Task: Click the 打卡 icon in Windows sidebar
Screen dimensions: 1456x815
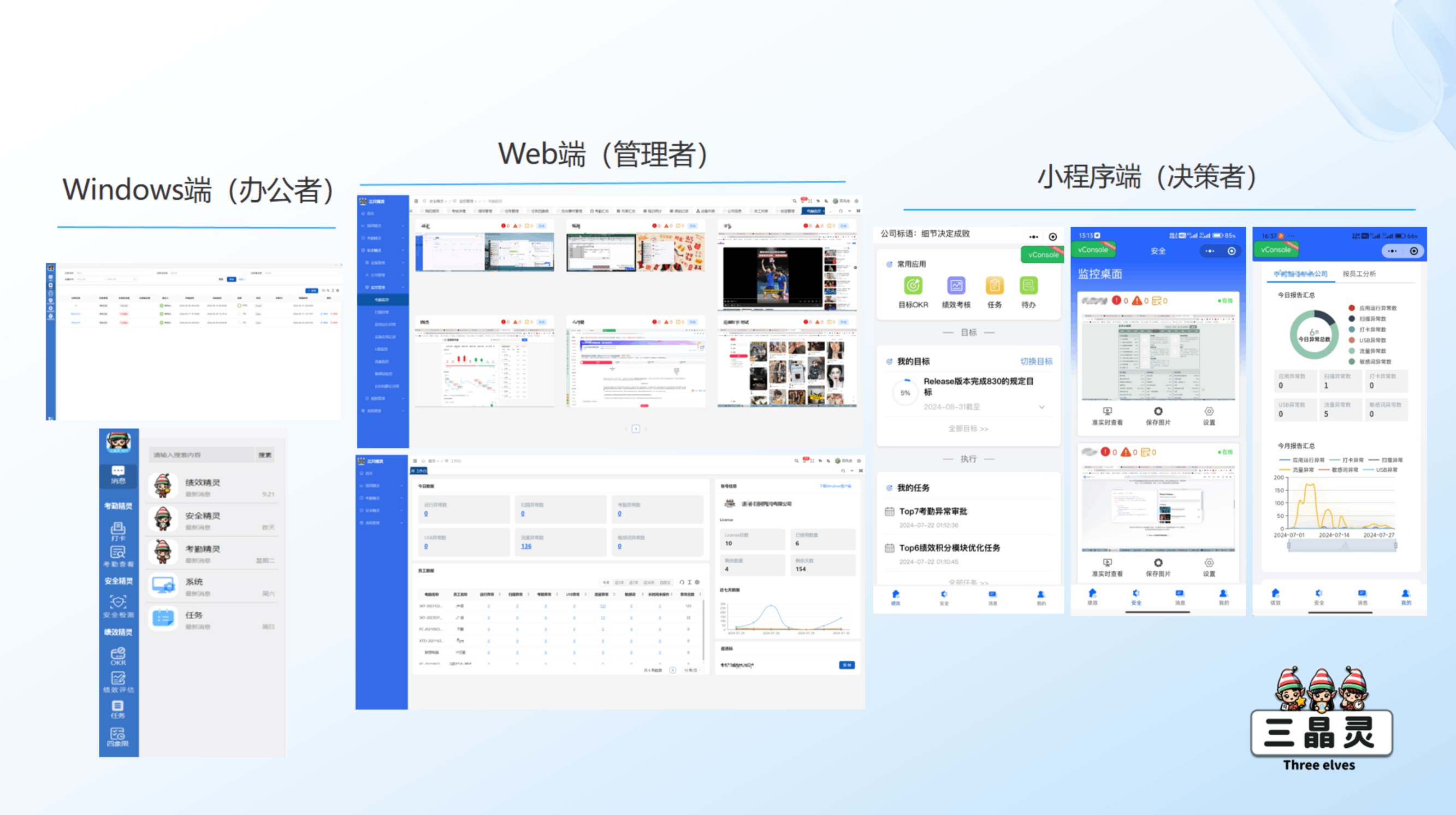Action: 117,531
